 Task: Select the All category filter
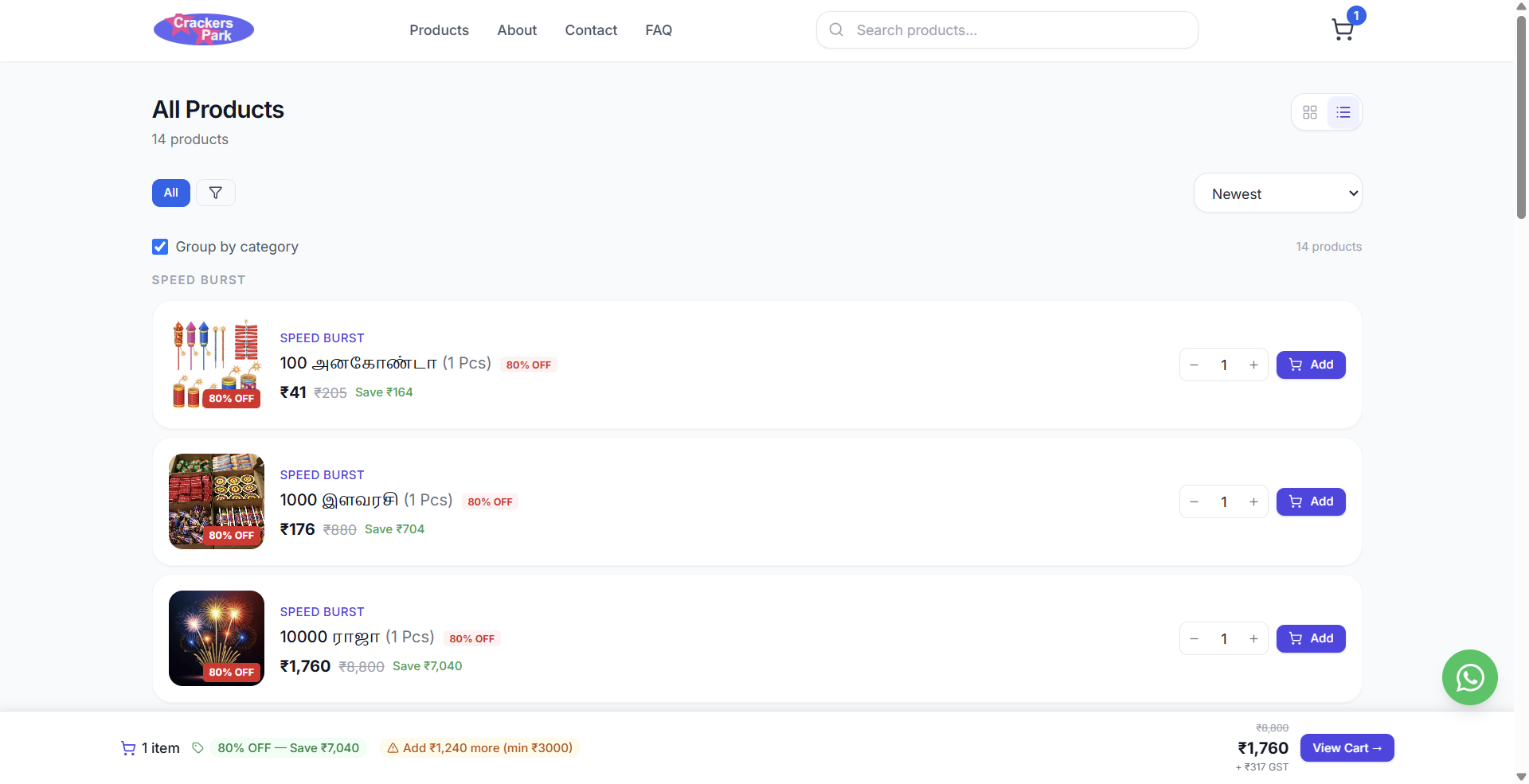click(171, 193)
